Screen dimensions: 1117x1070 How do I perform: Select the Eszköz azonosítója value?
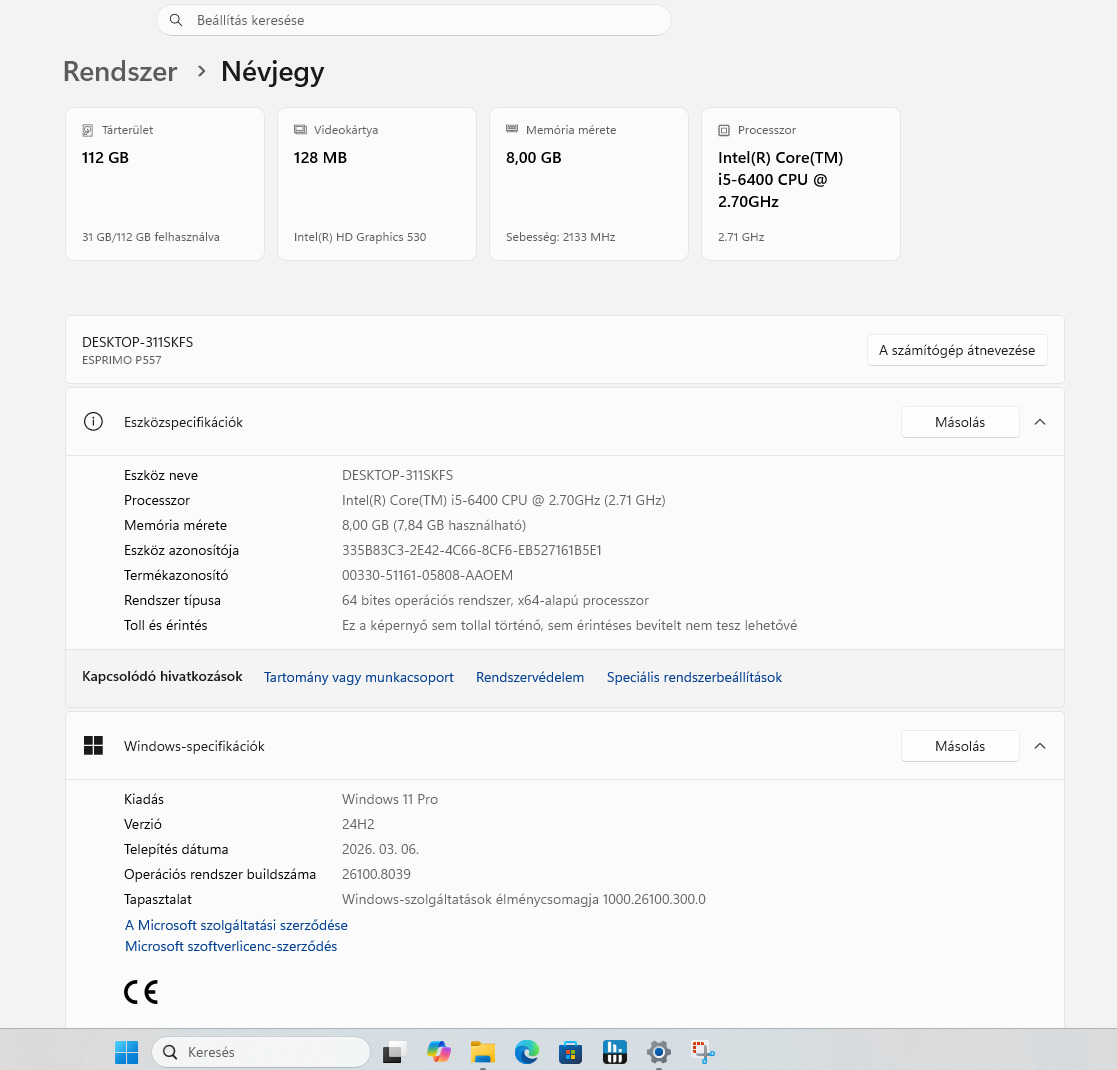point(472,550)
